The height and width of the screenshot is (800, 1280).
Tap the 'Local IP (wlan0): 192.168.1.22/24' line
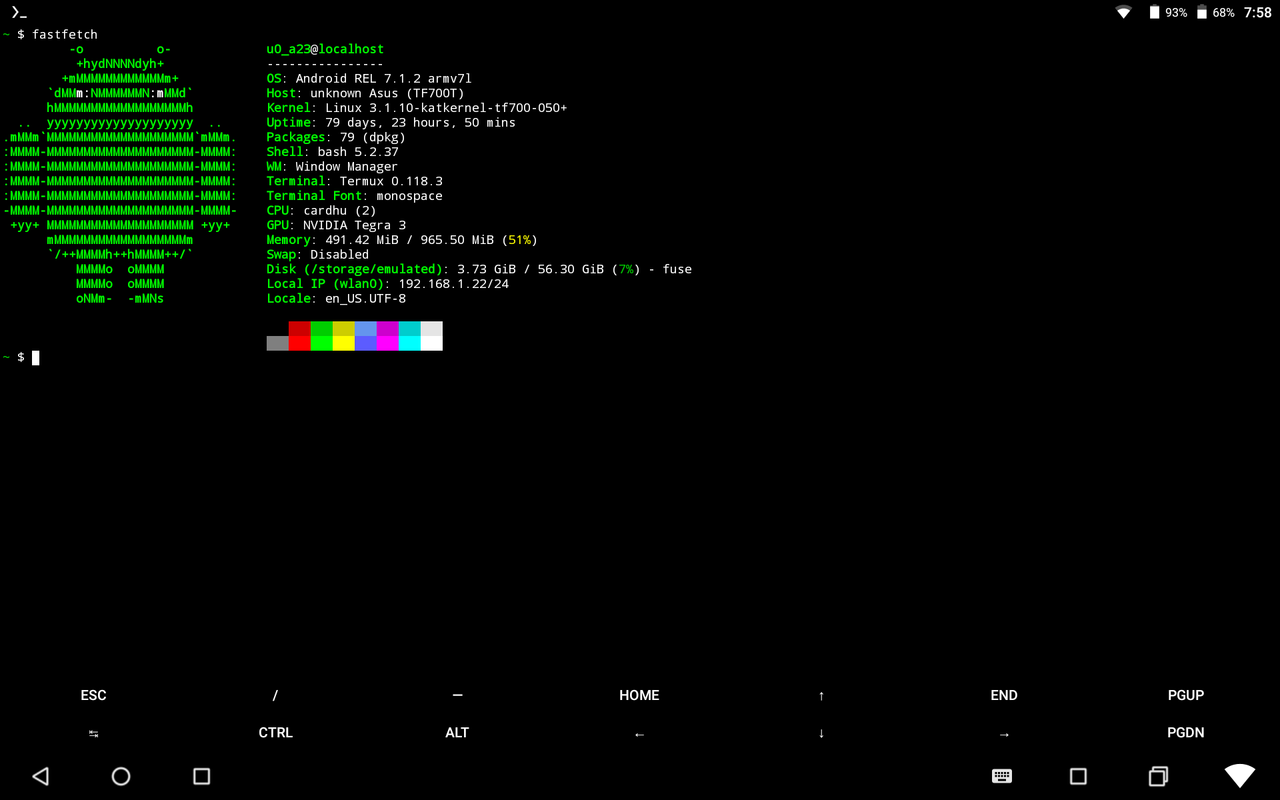(x=388, y=284)
